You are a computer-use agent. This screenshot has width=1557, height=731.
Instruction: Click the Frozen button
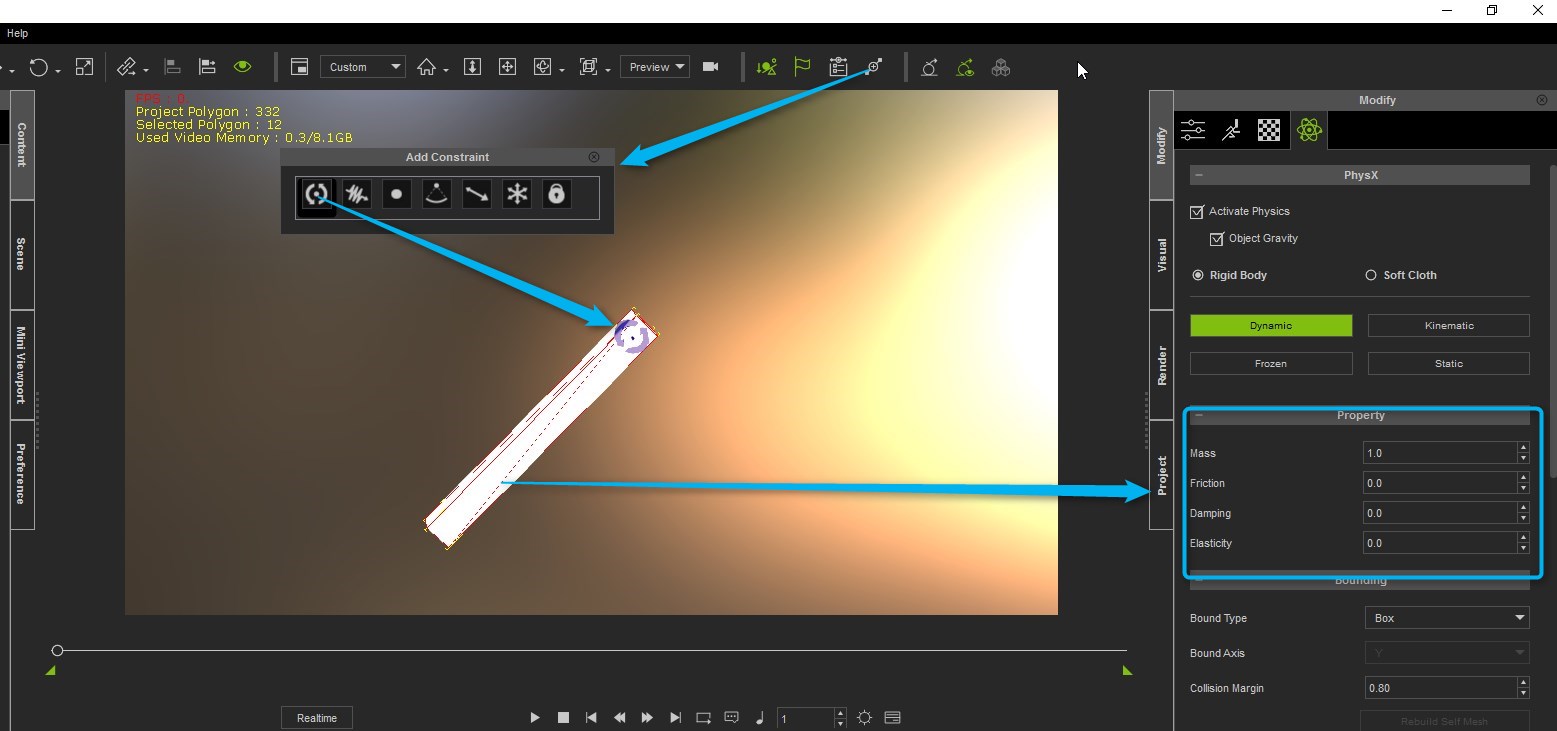1271,364
